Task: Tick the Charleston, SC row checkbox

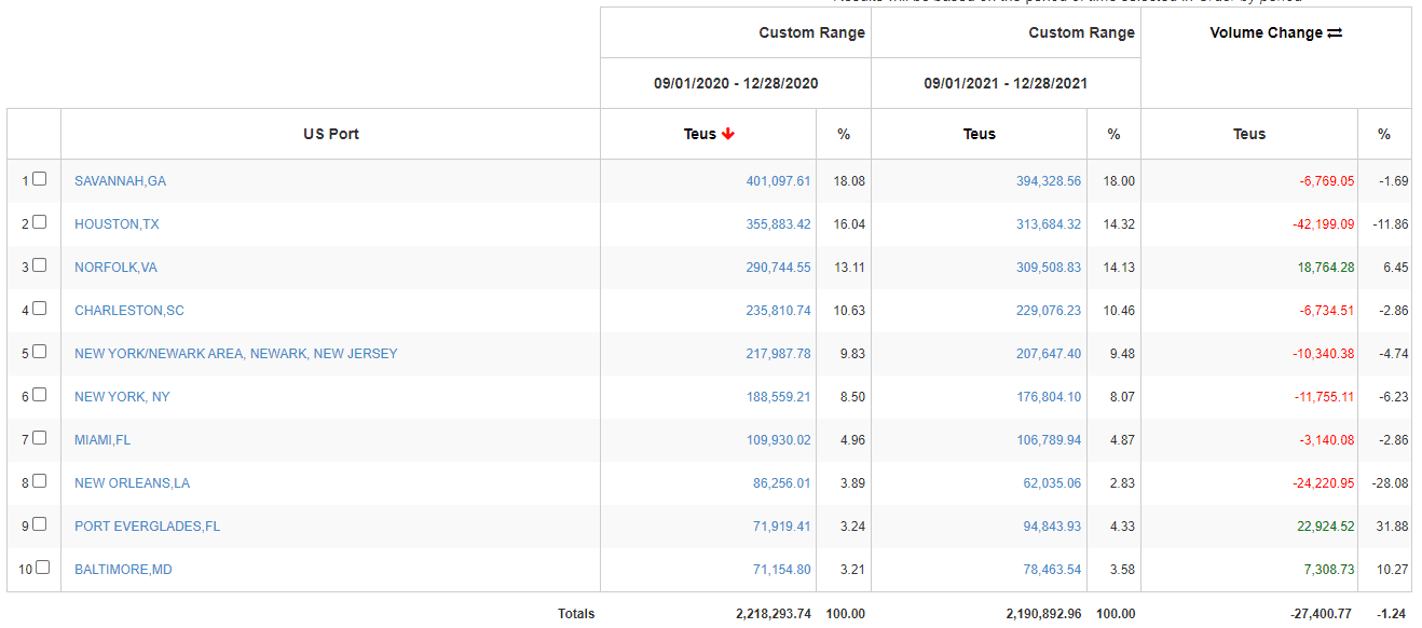Action: coord(39,309)
